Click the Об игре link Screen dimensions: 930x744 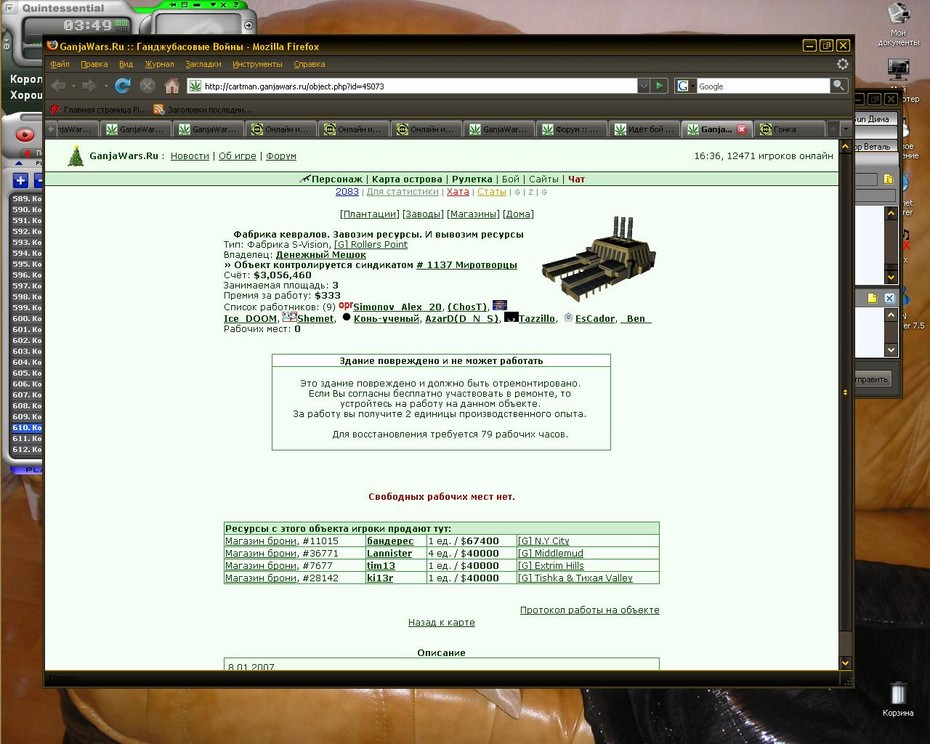[x=237, y=156]
